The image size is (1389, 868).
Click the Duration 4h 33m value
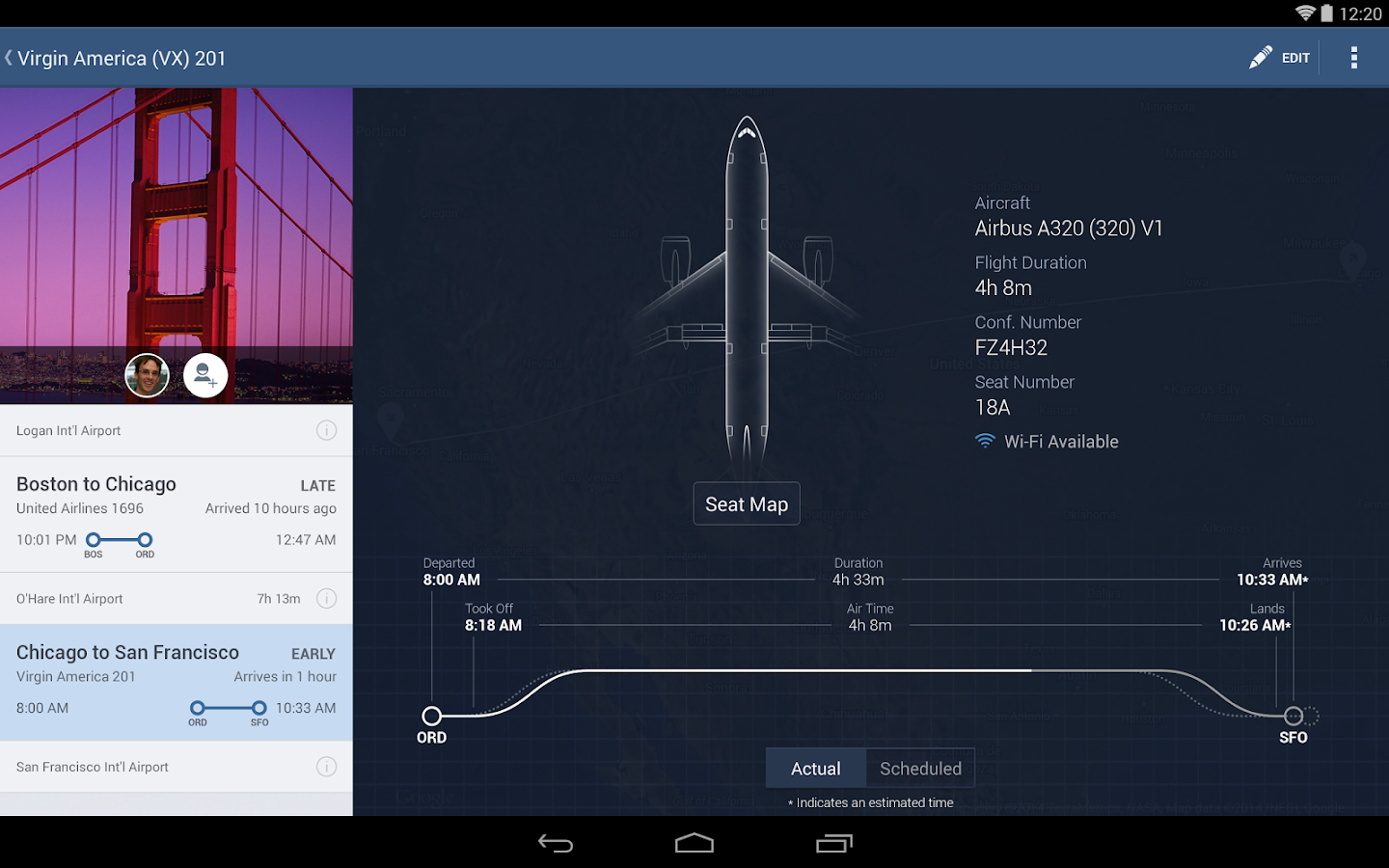[x=858, y=580]
